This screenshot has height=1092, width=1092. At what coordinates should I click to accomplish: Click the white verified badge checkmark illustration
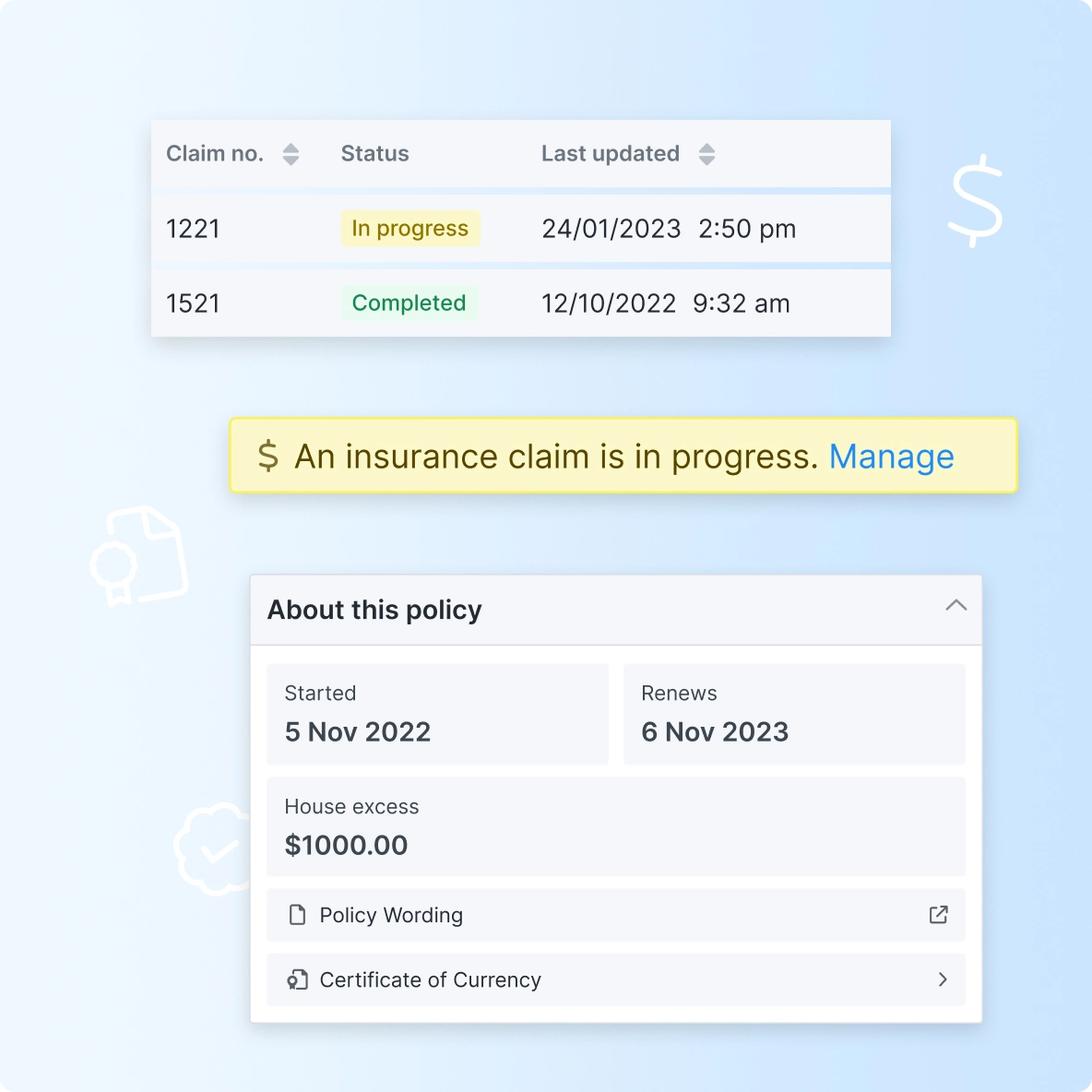point(214,849)
